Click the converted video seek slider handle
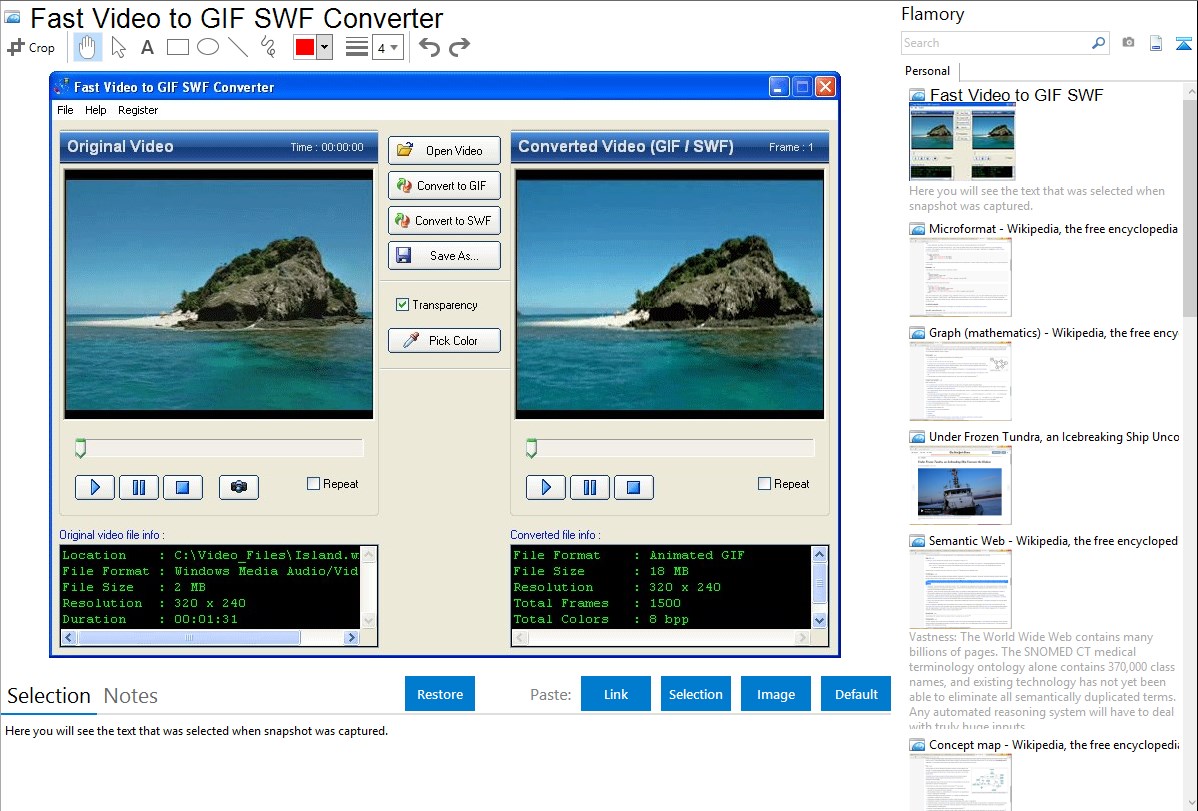 [531, 449]
